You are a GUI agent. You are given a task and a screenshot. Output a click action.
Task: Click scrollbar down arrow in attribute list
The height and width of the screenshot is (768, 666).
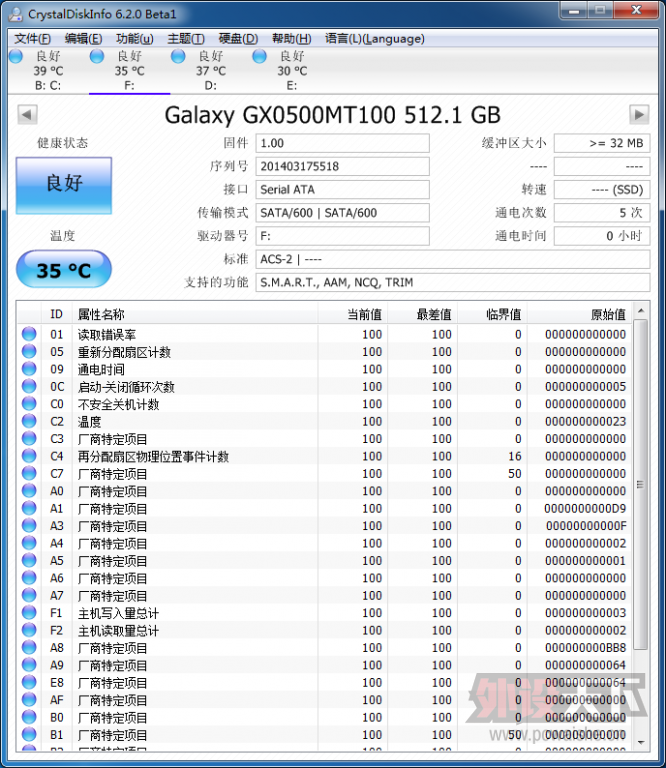641,743
